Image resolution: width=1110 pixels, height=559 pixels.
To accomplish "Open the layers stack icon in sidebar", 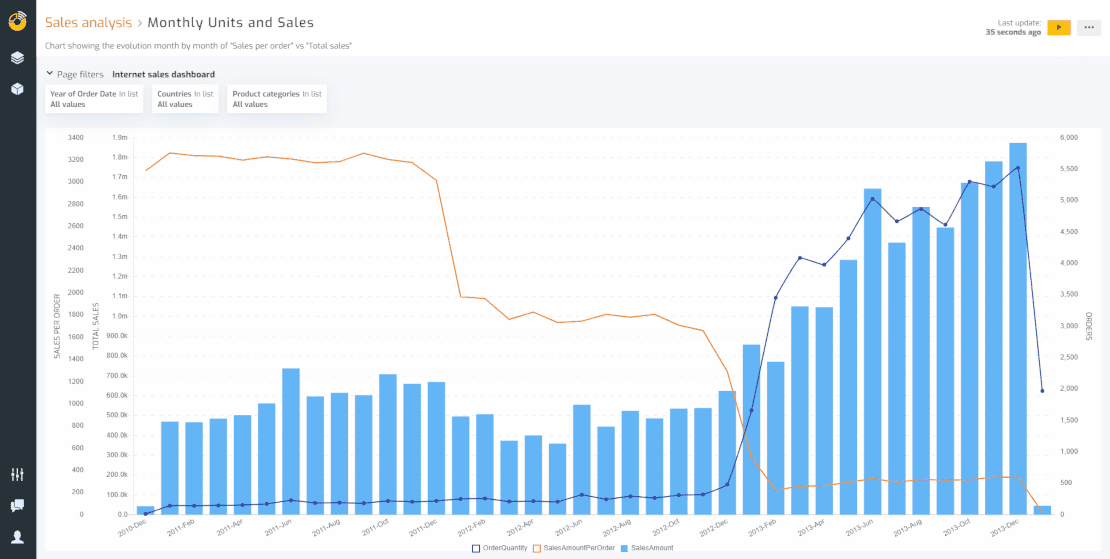I will click(x=18, y=58).
